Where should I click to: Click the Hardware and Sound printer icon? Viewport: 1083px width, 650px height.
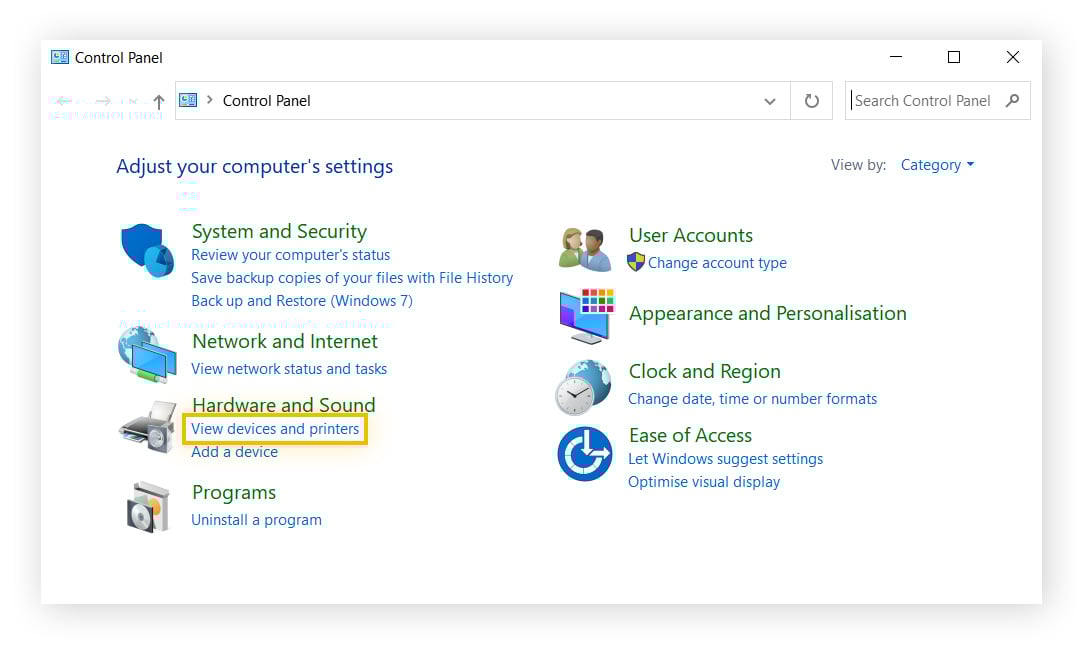(x=147, y=428)
